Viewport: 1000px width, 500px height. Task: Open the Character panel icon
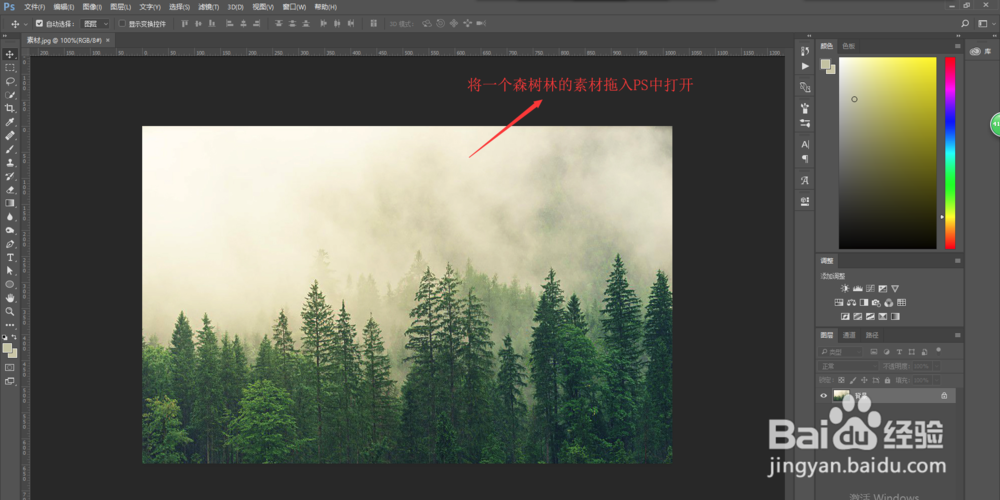point(805,144)
